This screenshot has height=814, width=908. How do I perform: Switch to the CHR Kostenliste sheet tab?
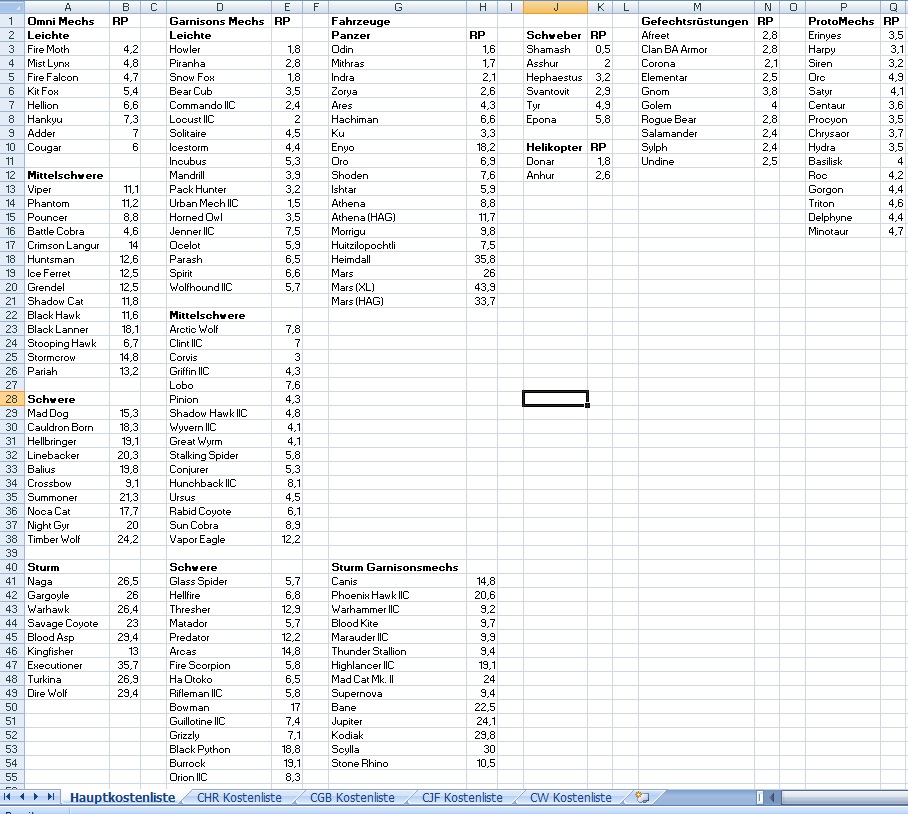pos(238,797)
